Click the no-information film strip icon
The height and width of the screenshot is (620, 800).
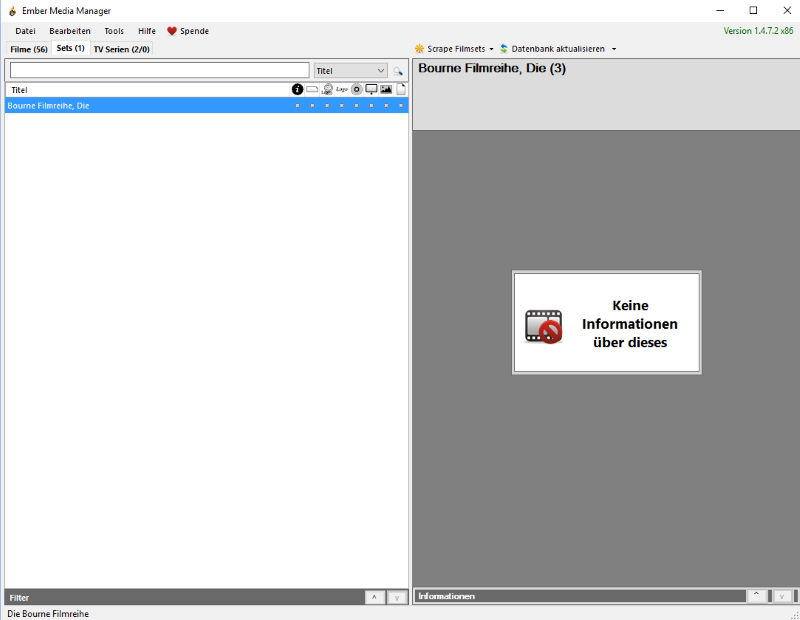(x=544, y=327)
